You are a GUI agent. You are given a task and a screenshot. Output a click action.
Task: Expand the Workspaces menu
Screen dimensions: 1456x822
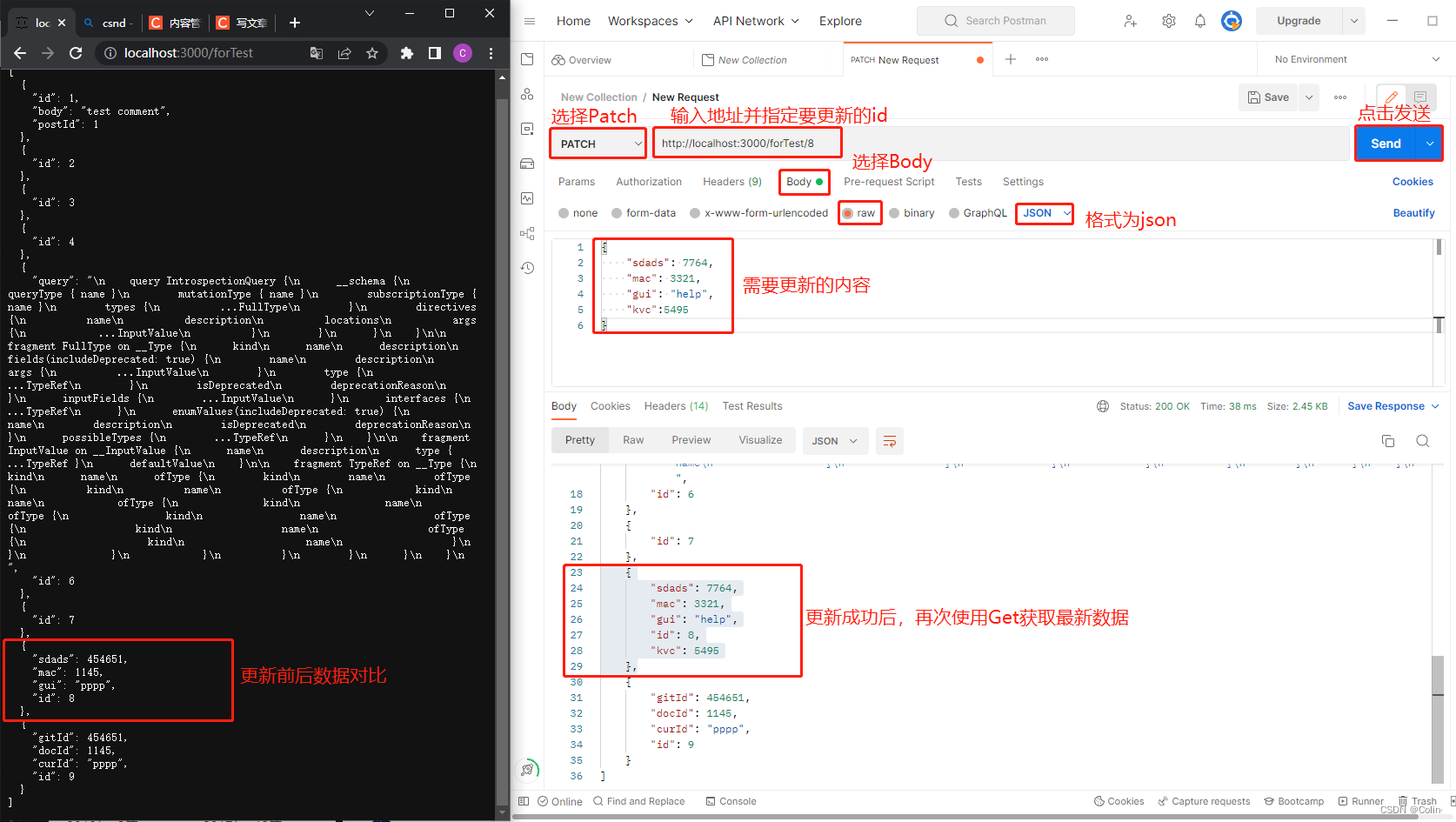[x=651, y=21]
